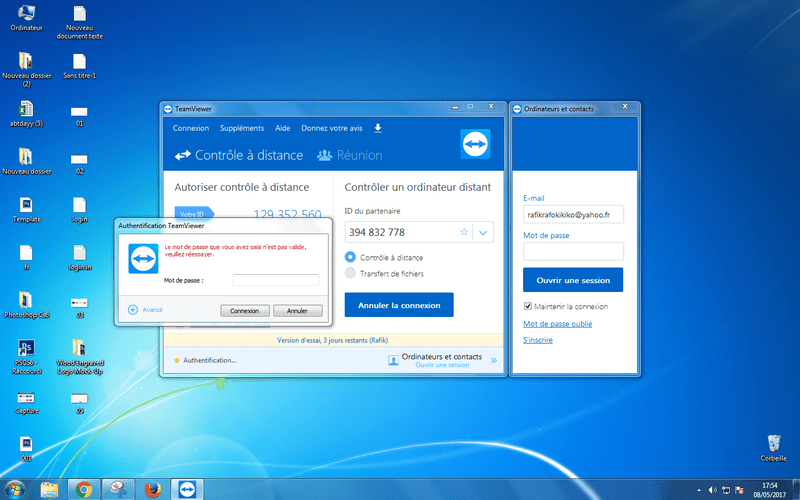Viewport: 800px width, 500px height.
Task: Click the favorite star in partner ID field
Action: (463, 232)
